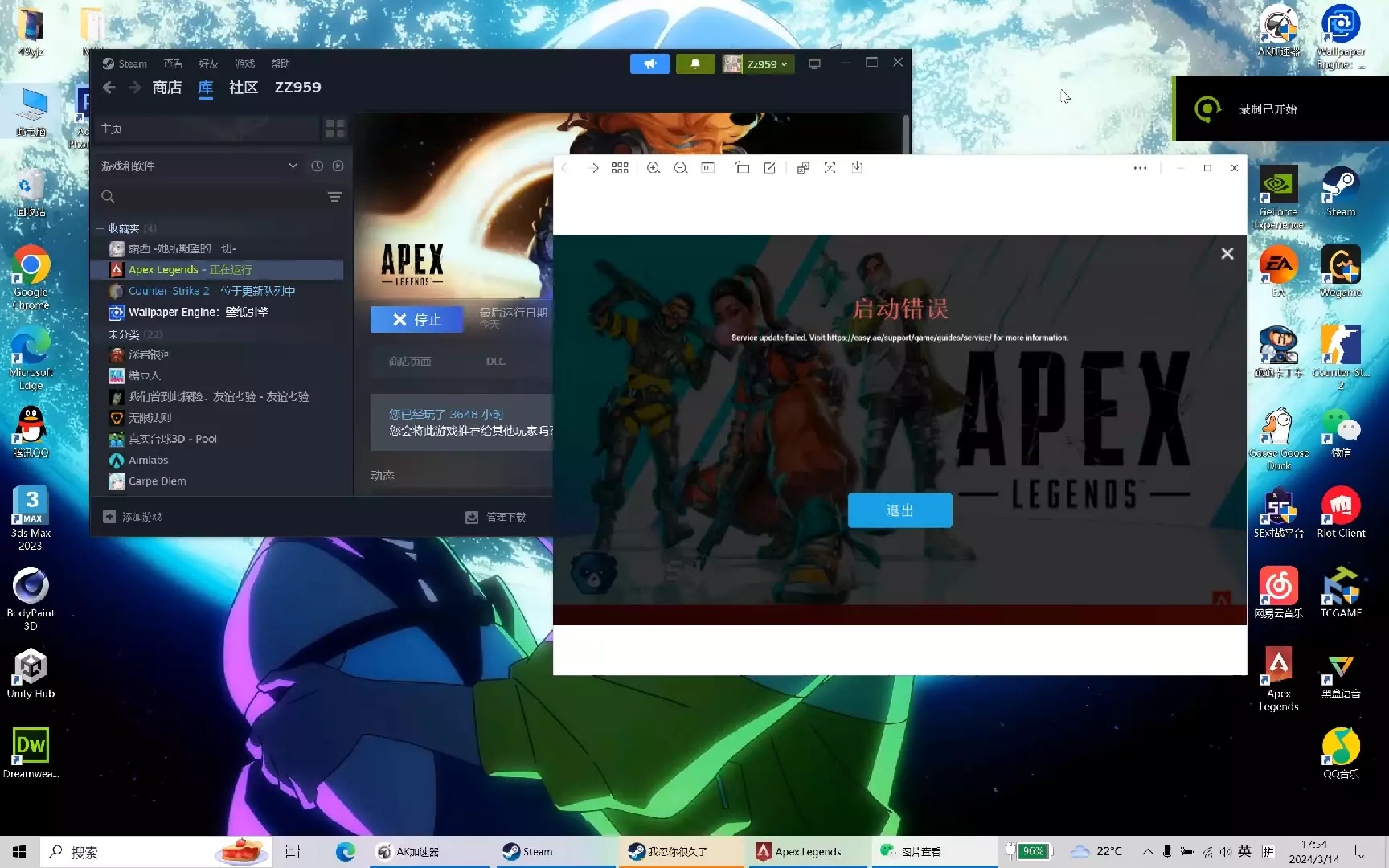Open more options ellipsis in photo viewer
Screen dimensions: 1389x868
(1140, 168)
